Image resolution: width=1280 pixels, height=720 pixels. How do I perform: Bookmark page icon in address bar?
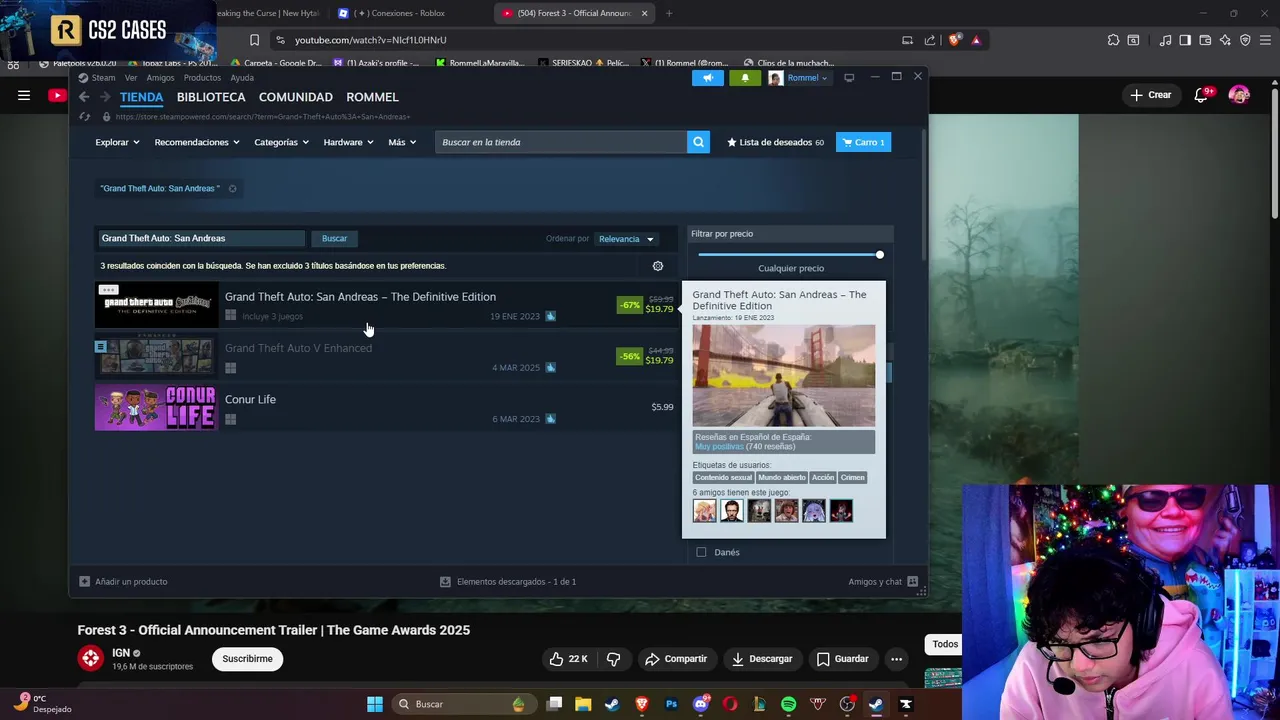point(254,40)
